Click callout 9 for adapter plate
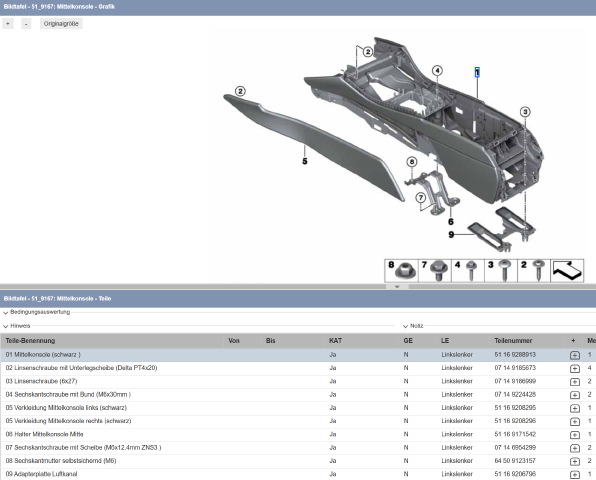This screenshot has width=596, height=480. (451, 234)
